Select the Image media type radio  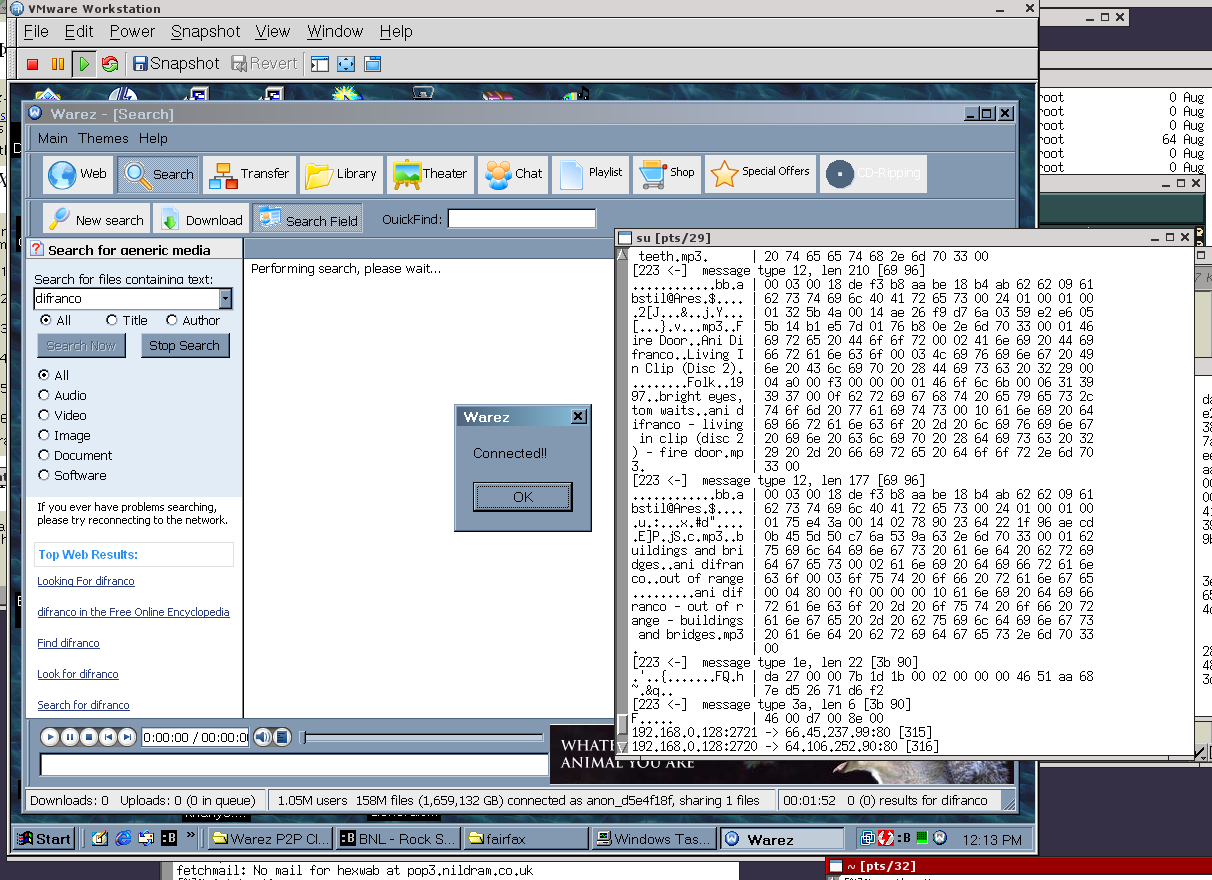44,435
